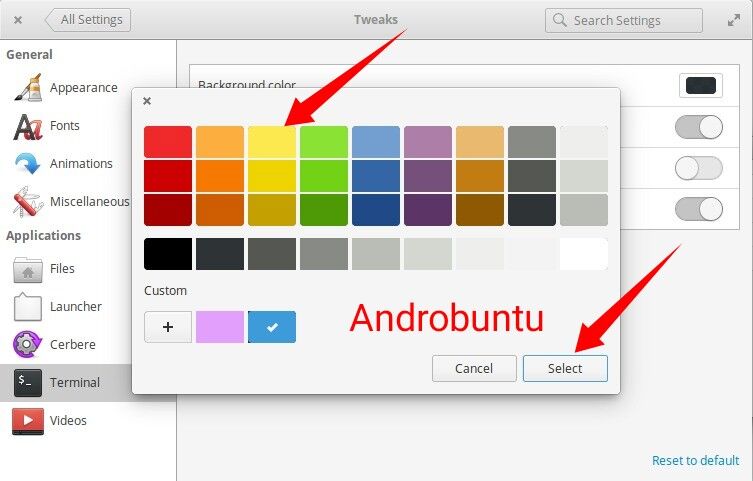Choose the dark red bottom-row swatch

click(x=168, y=210)
